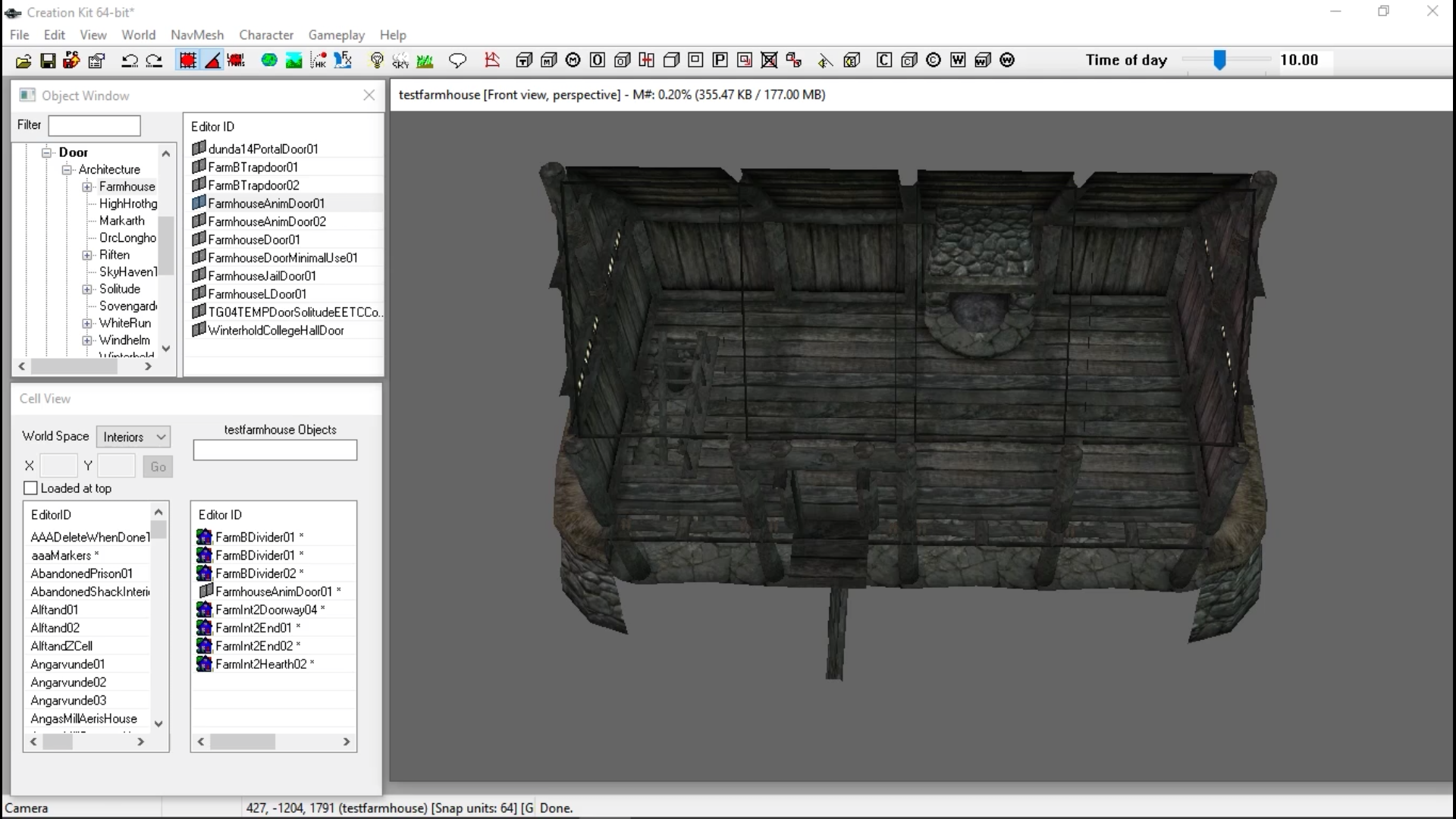This screenshot has height=819, width=1456.
Task: Click the red H portal icon
Action: point(647,61)
